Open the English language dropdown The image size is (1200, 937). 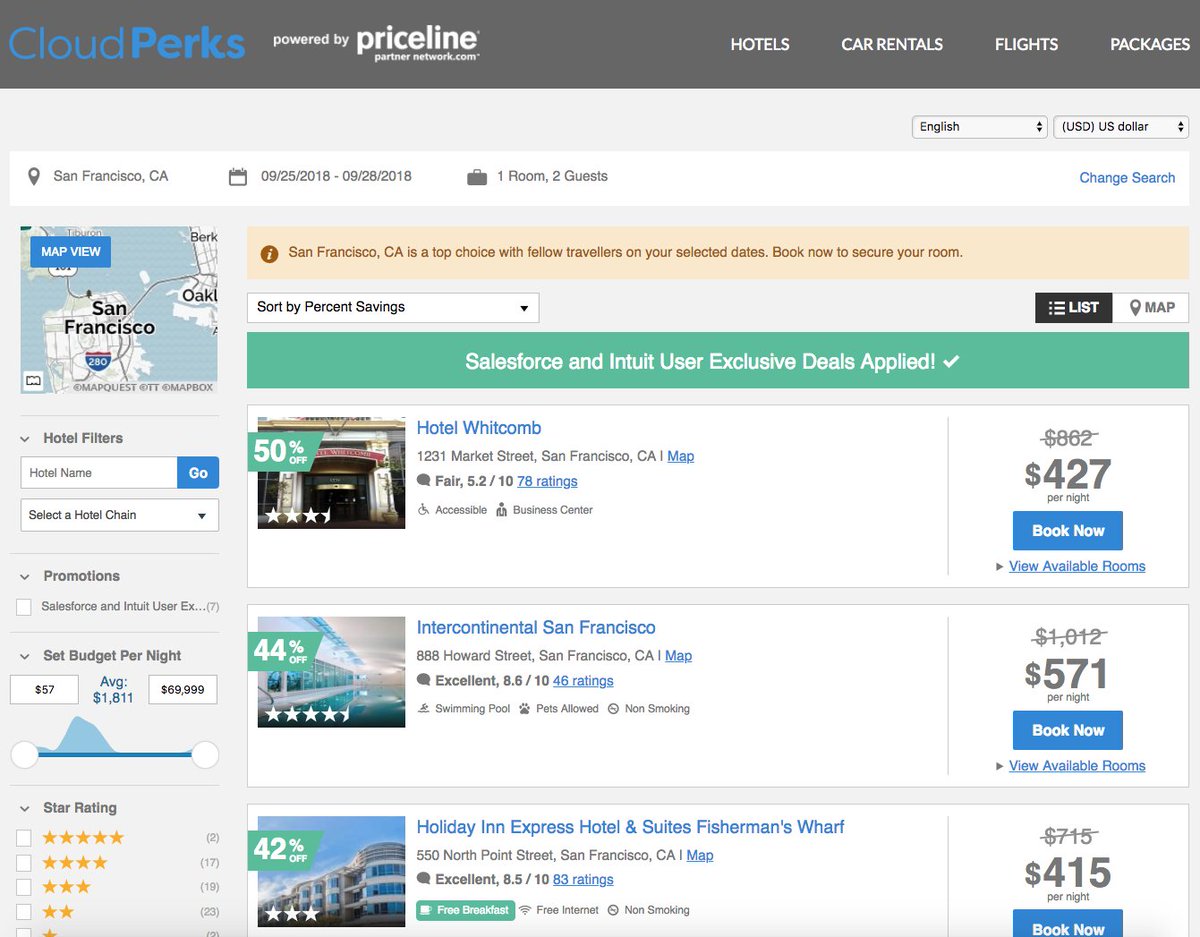pyautogui.click(x=980, y=127)
